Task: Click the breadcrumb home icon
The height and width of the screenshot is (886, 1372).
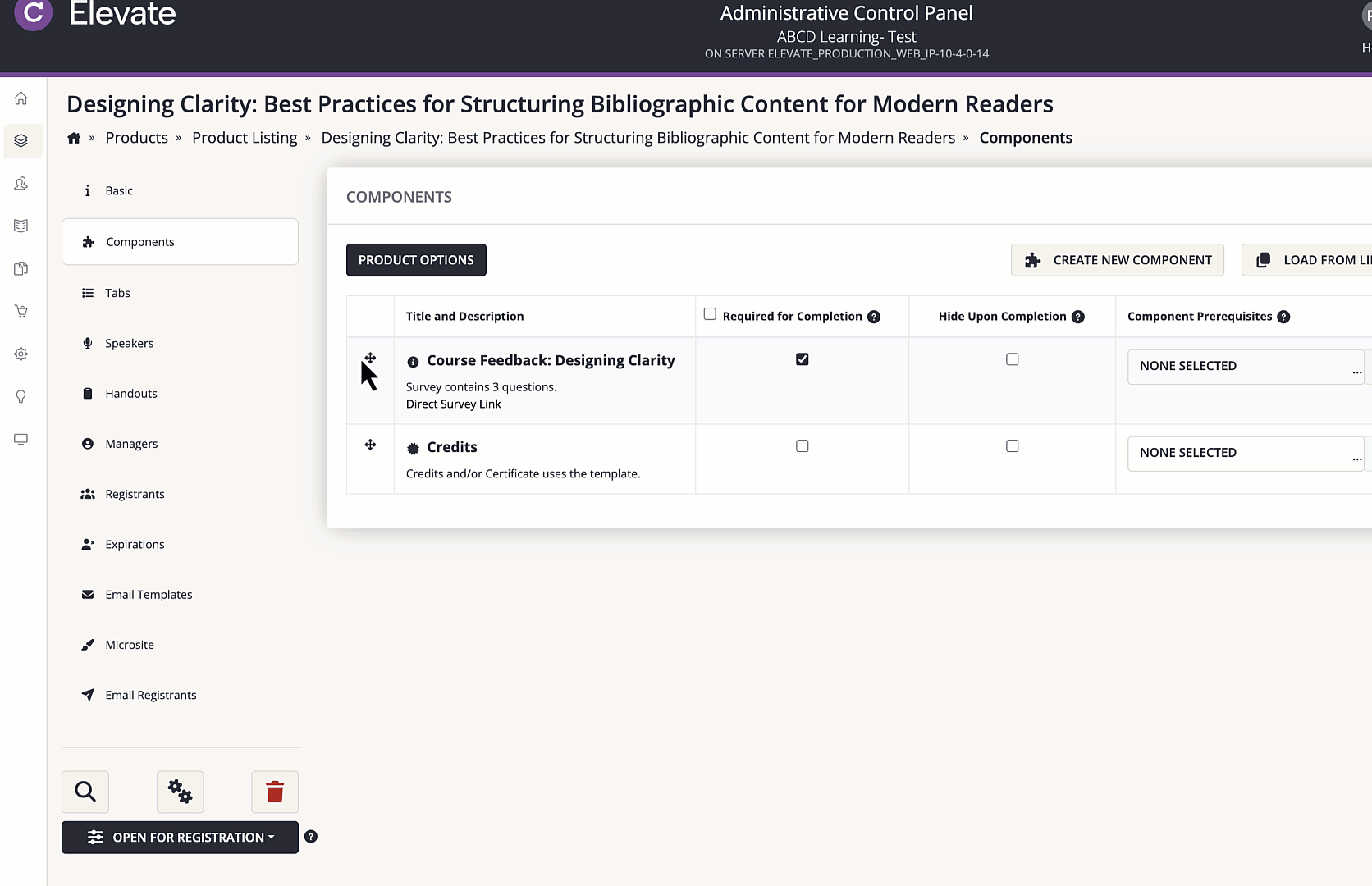Action: point(74,138)
